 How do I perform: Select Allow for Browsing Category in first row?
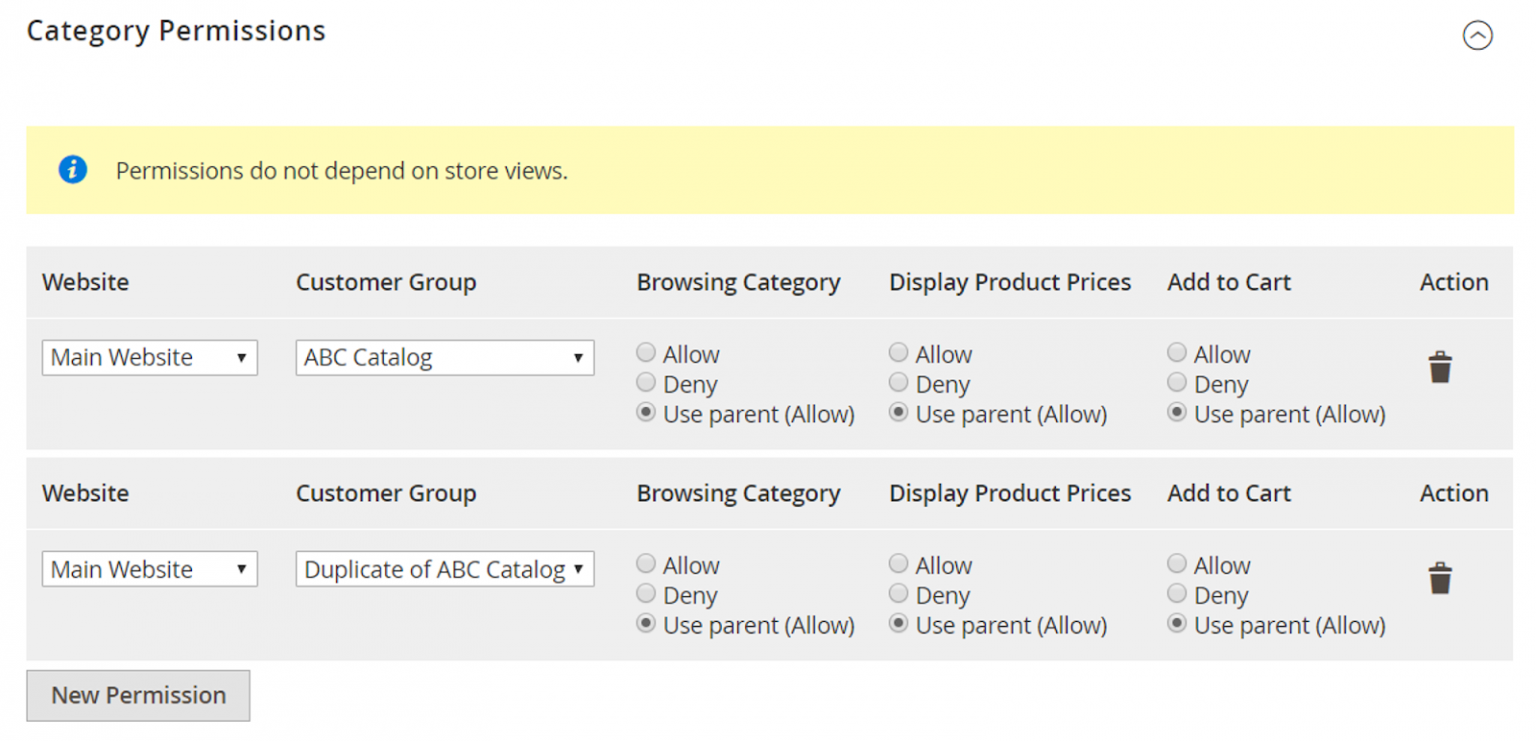pos(646,353)
